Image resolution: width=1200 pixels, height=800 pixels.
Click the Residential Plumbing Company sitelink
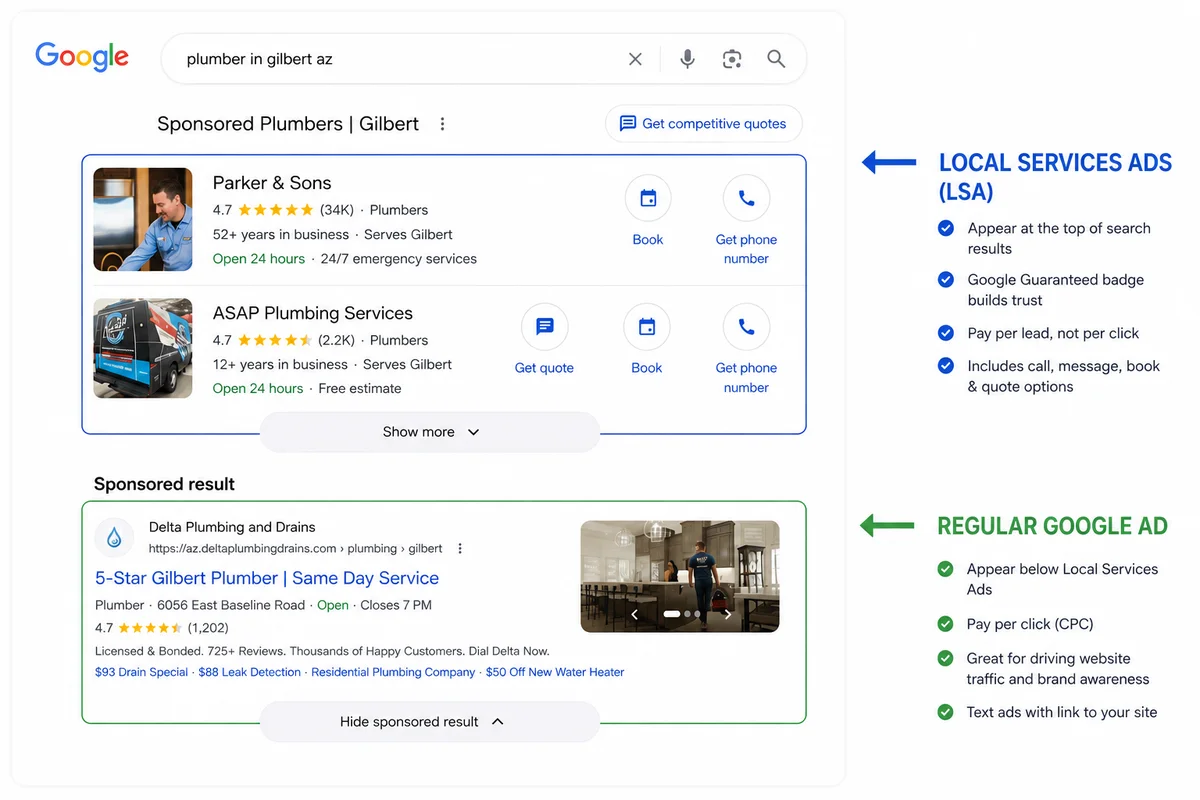(x=393, y=672)
